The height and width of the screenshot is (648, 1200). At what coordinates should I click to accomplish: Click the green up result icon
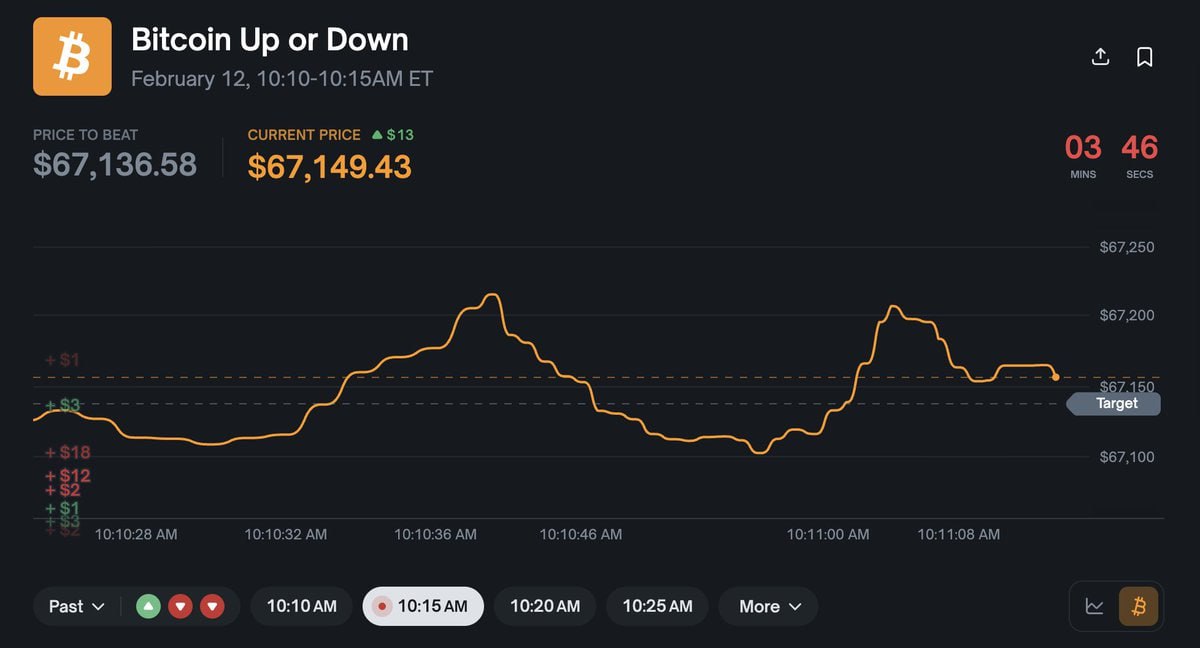pos(148,606)
